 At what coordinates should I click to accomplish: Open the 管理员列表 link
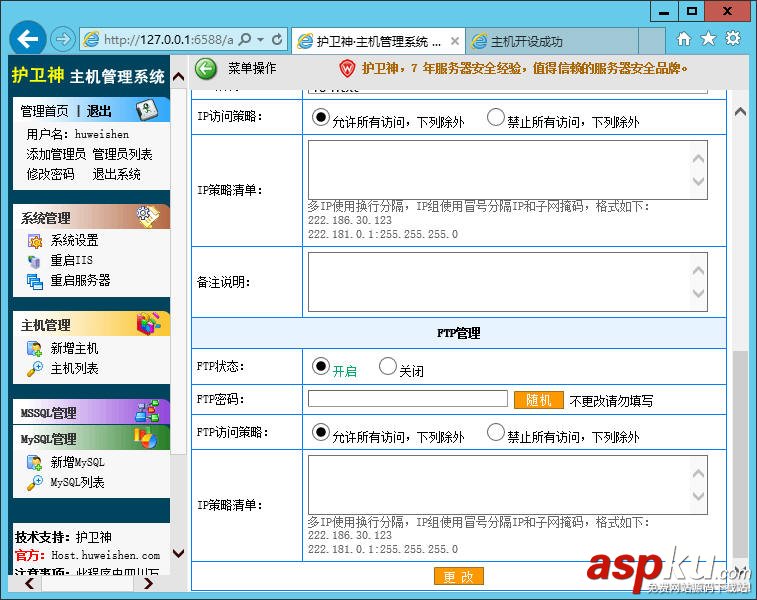(122, 154)
